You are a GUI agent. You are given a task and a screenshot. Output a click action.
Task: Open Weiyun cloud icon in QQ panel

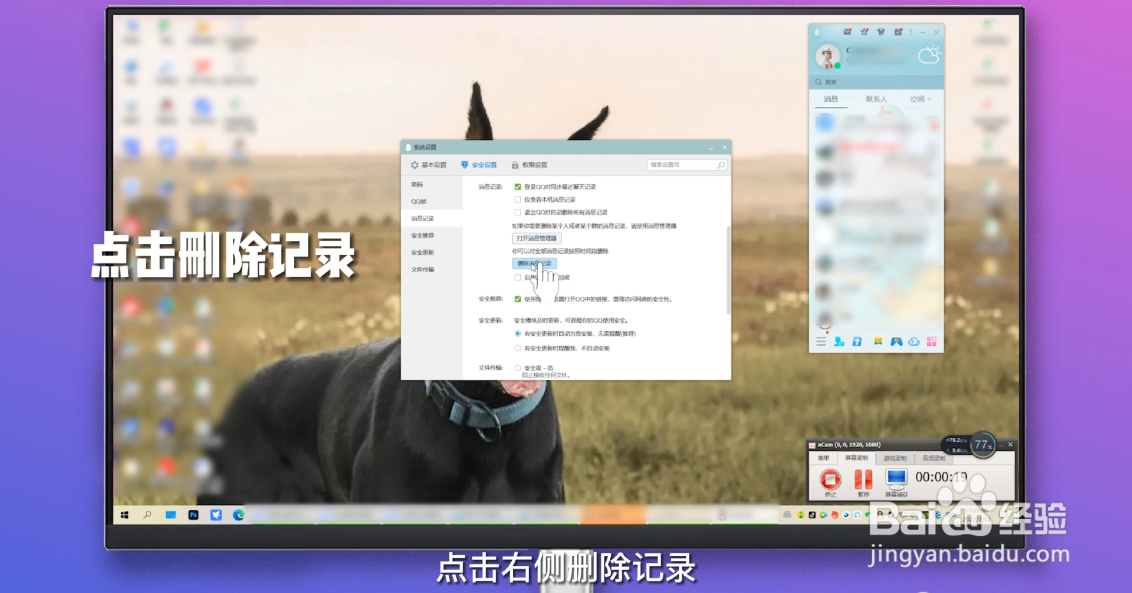913,342
